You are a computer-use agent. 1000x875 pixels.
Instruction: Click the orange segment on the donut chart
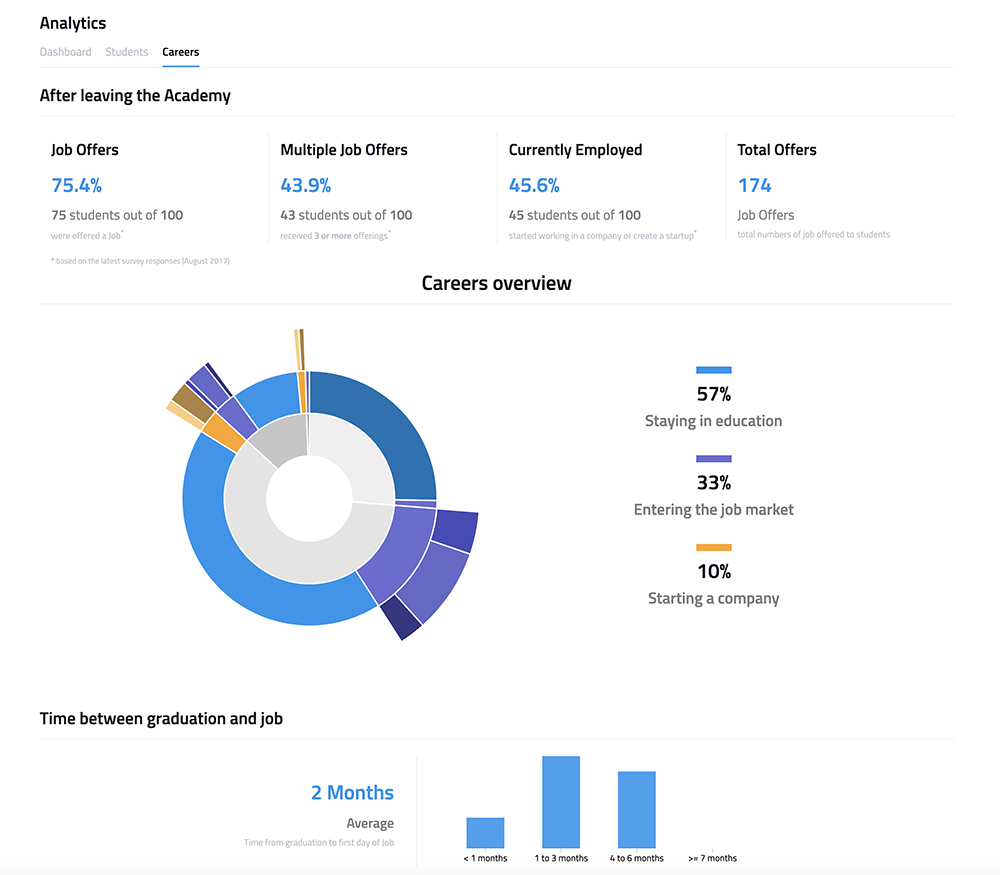pyautogui.click(x=224, y=432)
